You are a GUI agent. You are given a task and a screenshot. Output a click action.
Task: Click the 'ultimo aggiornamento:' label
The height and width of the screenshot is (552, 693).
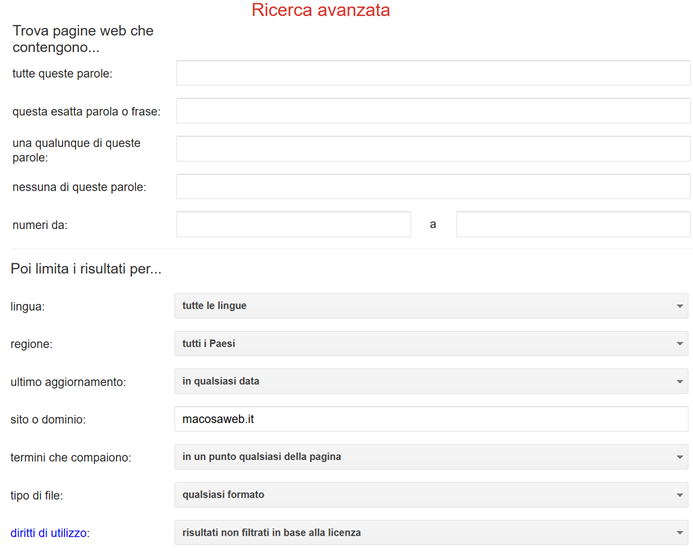tap(69, 381)
